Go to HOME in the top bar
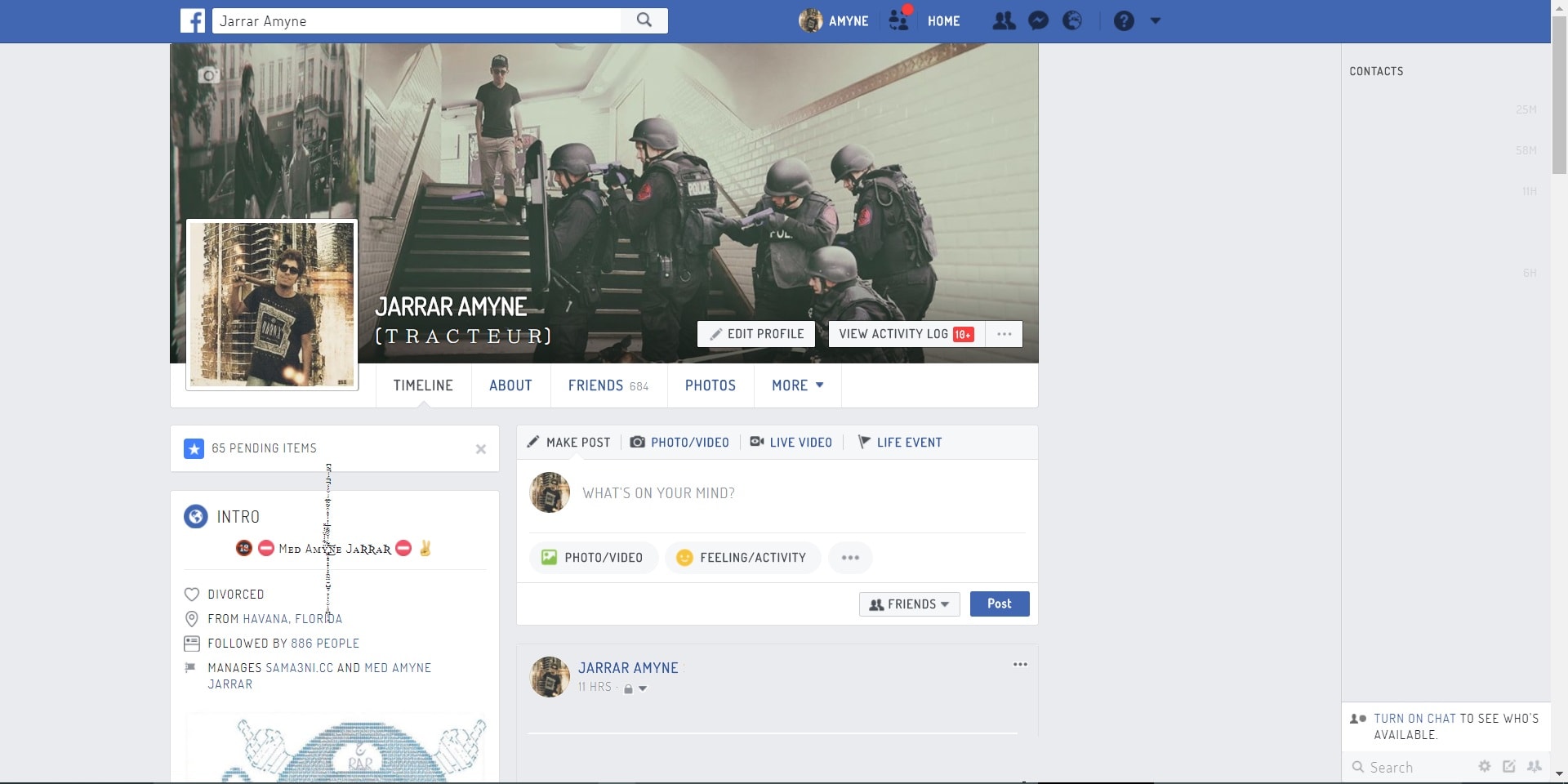 point(943,21)
